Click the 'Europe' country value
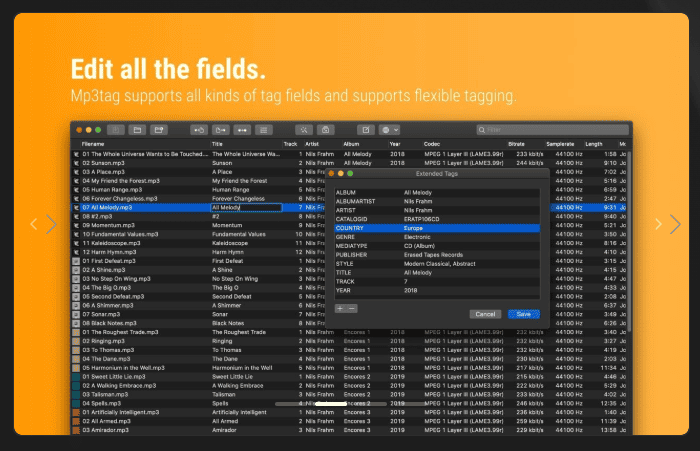 (413, 228)
